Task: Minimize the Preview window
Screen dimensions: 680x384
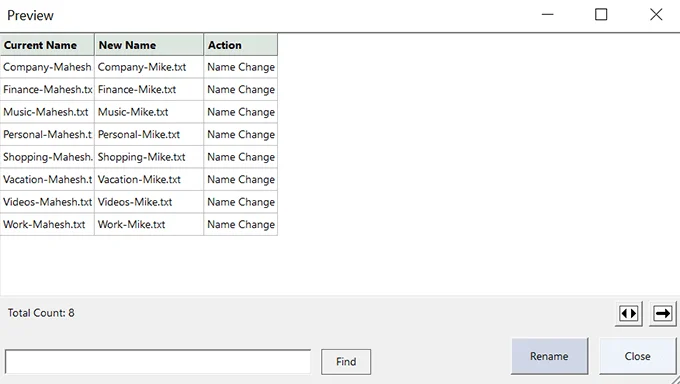Action: point(548,15)
